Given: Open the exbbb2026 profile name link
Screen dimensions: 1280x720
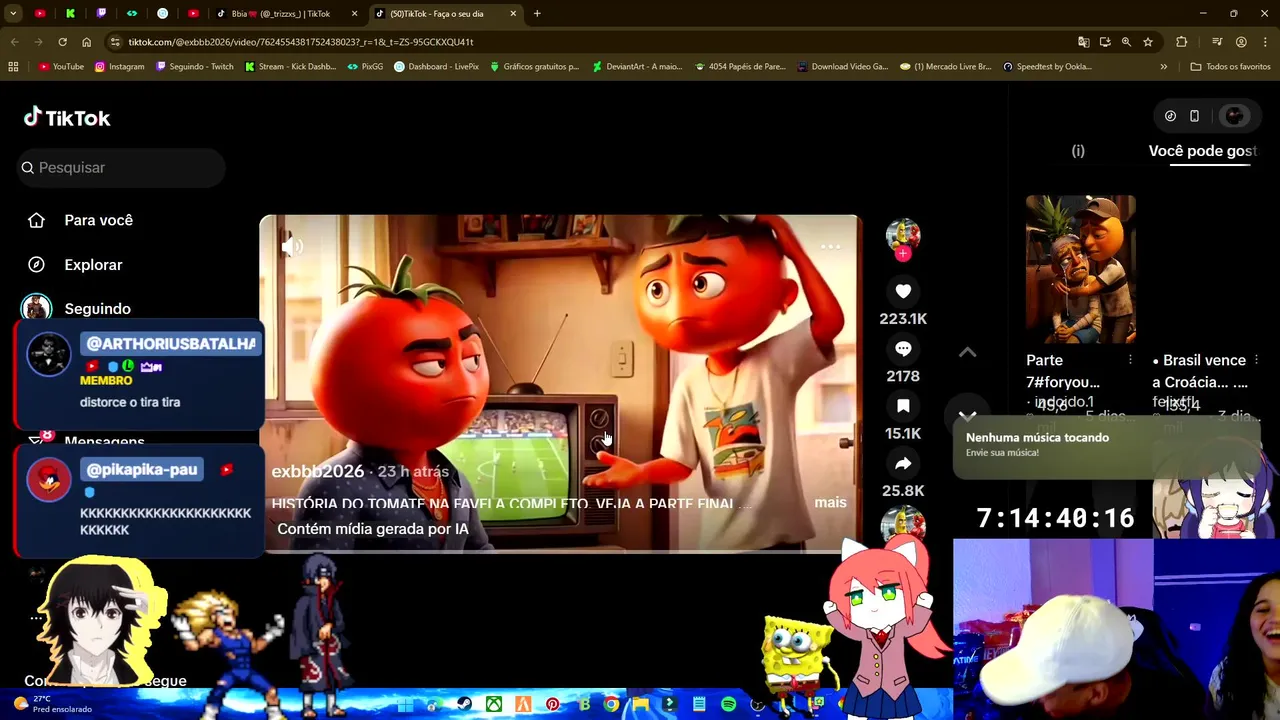Looking at the screenshot, I should point(318,471).
